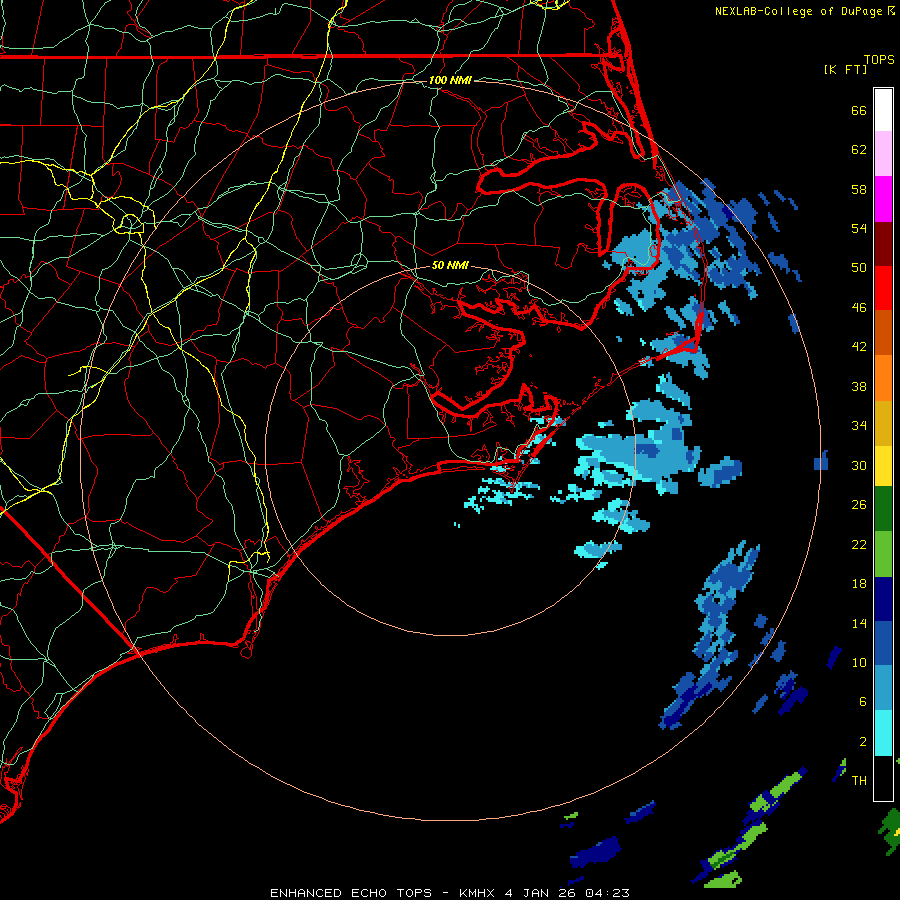The width and height of the screenshot is (900, 900).
Task: Click the K FT units label
Action: [845, 69]
